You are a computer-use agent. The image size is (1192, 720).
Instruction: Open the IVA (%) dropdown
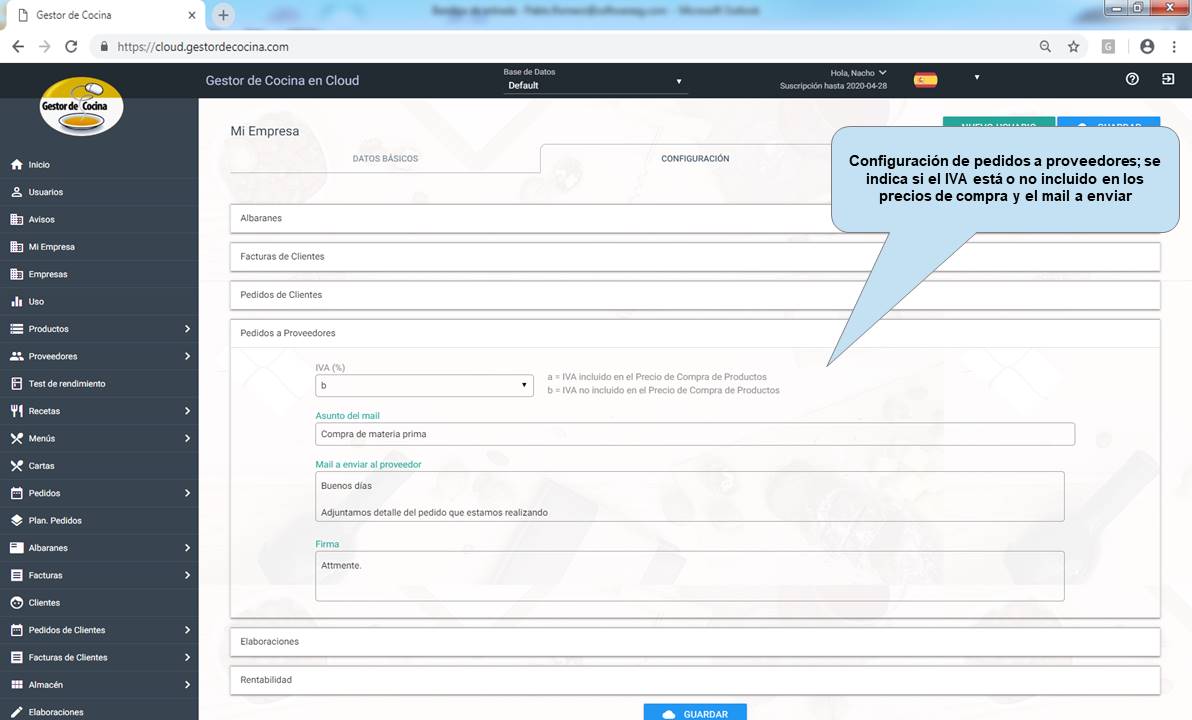424,385
